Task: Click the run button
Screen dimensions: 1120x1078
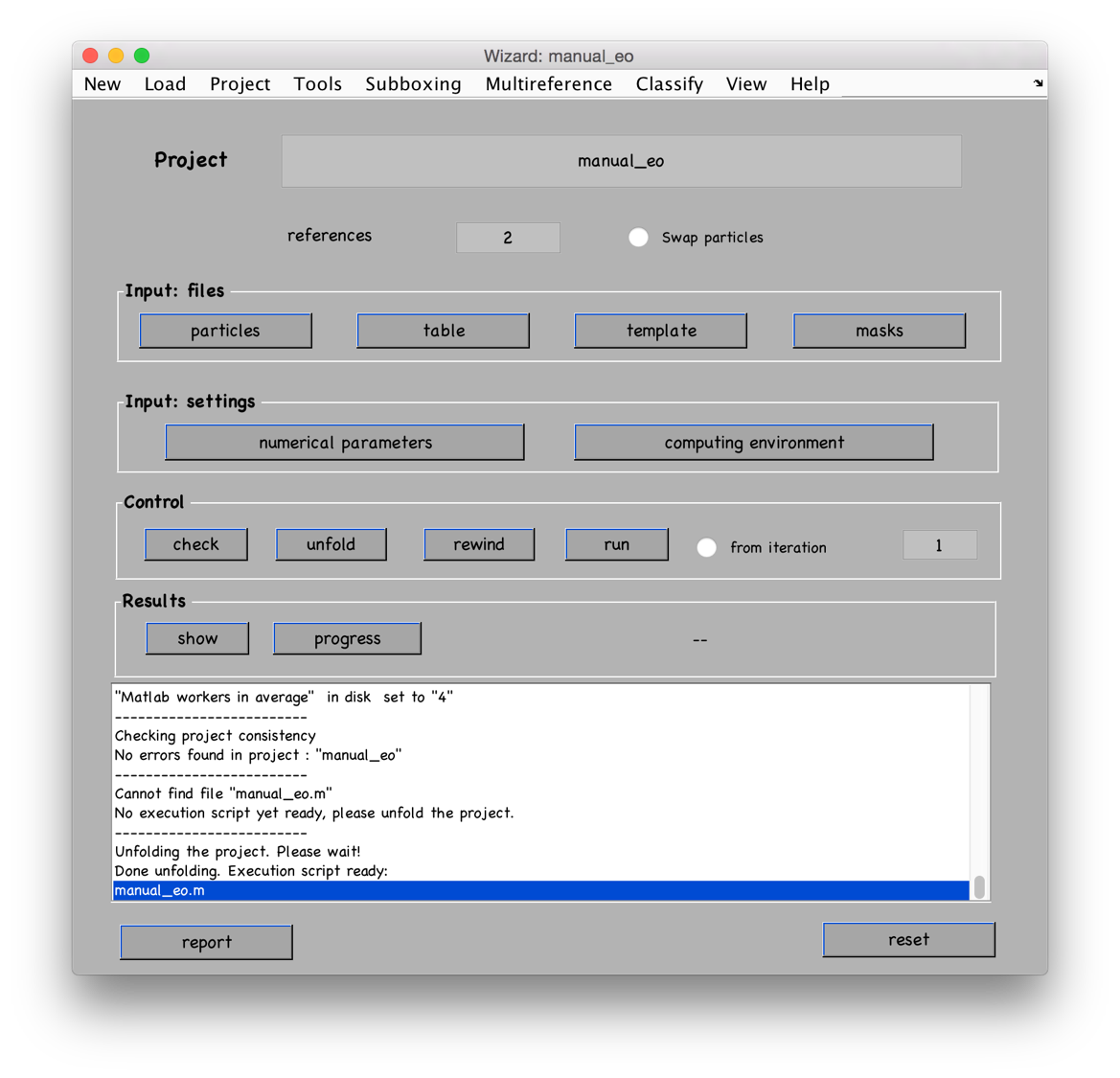Action: tap(617, 544)
